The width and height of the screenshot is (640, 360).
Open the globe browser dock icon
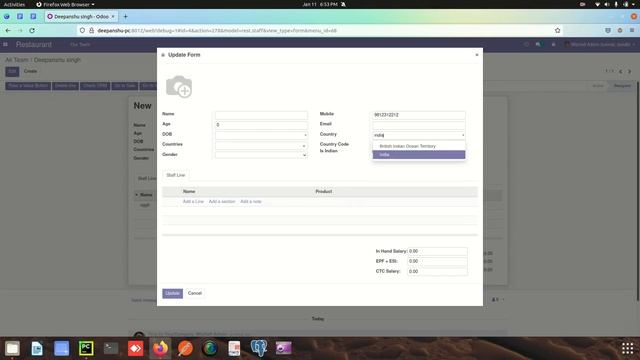point(210,348)
